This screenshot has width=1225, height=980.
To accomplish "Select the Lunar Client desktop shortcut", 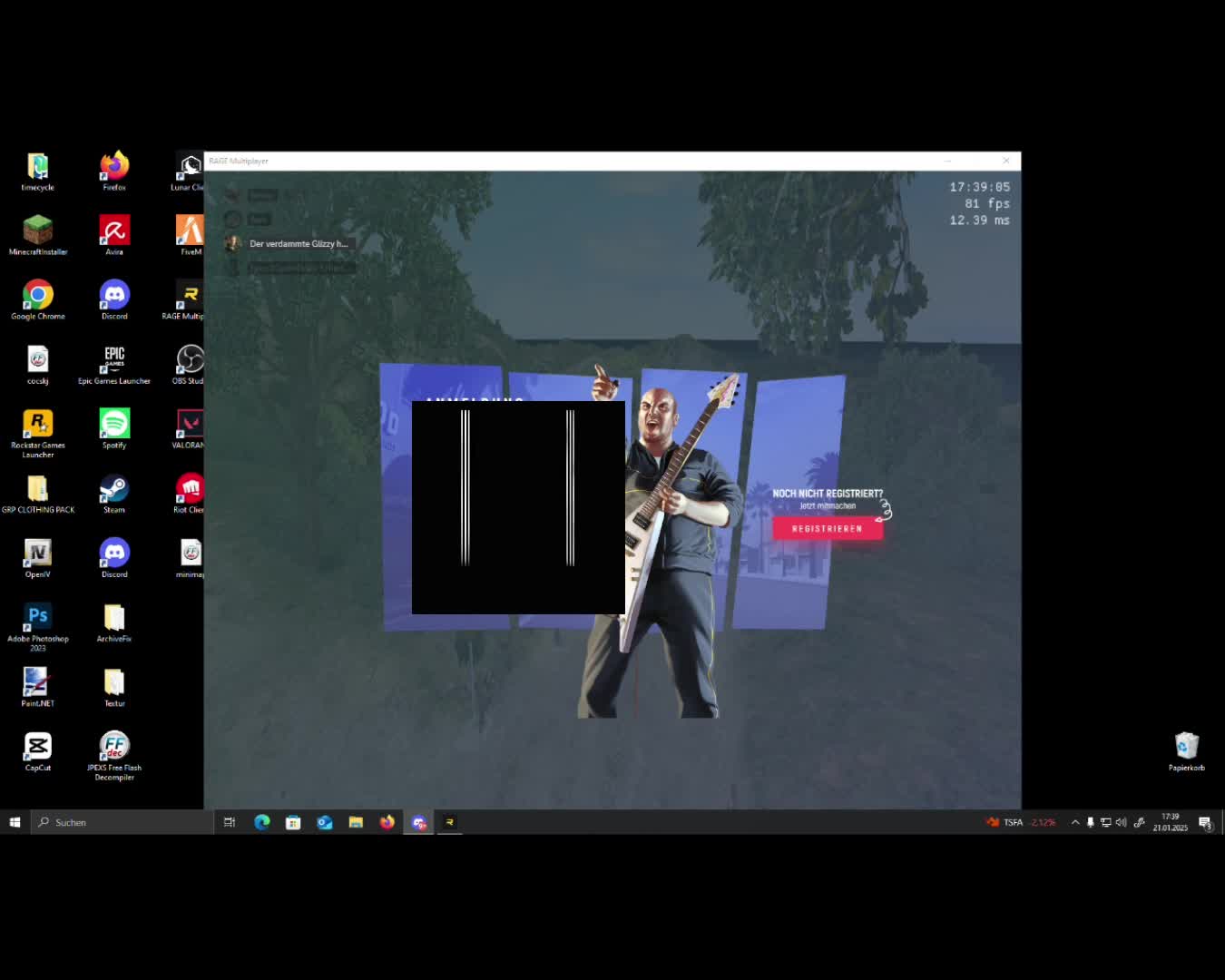I will click(190, 171).
